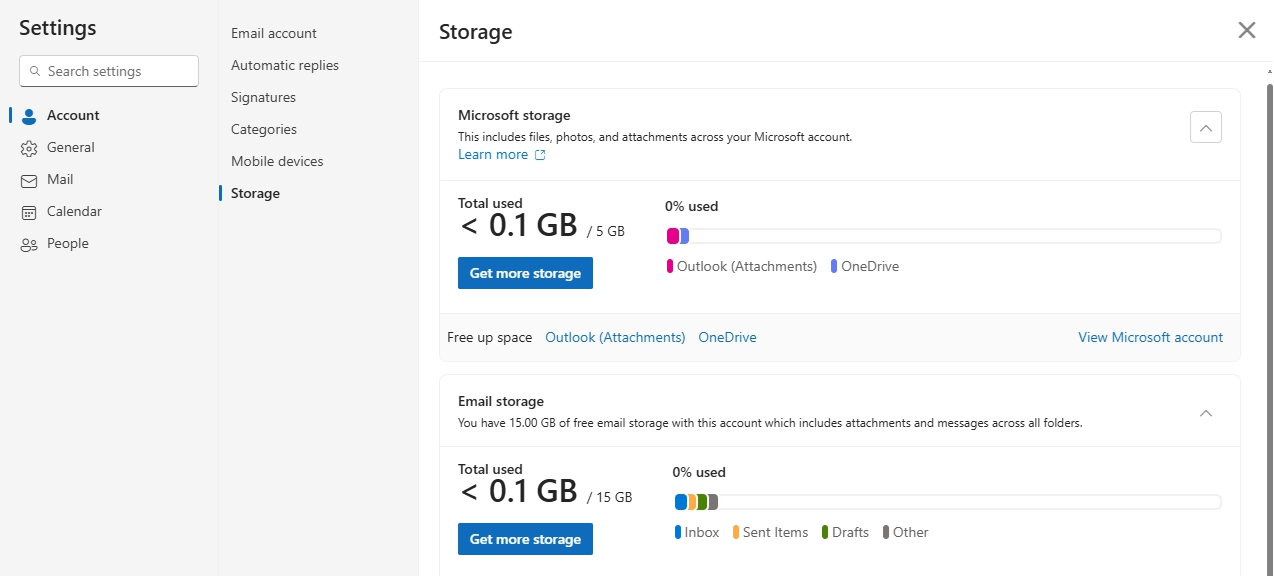Click the Microsoft storage usage bar

[x=942, y=236]
